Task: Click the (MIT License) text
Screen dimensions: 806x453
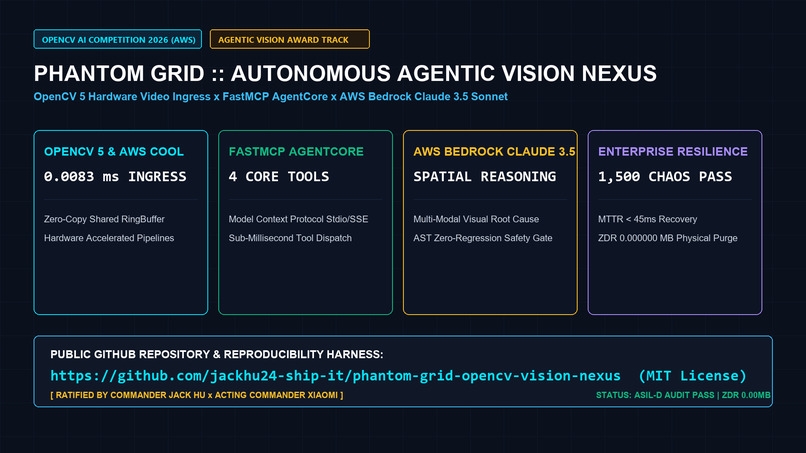Action: tap(692, 376)
